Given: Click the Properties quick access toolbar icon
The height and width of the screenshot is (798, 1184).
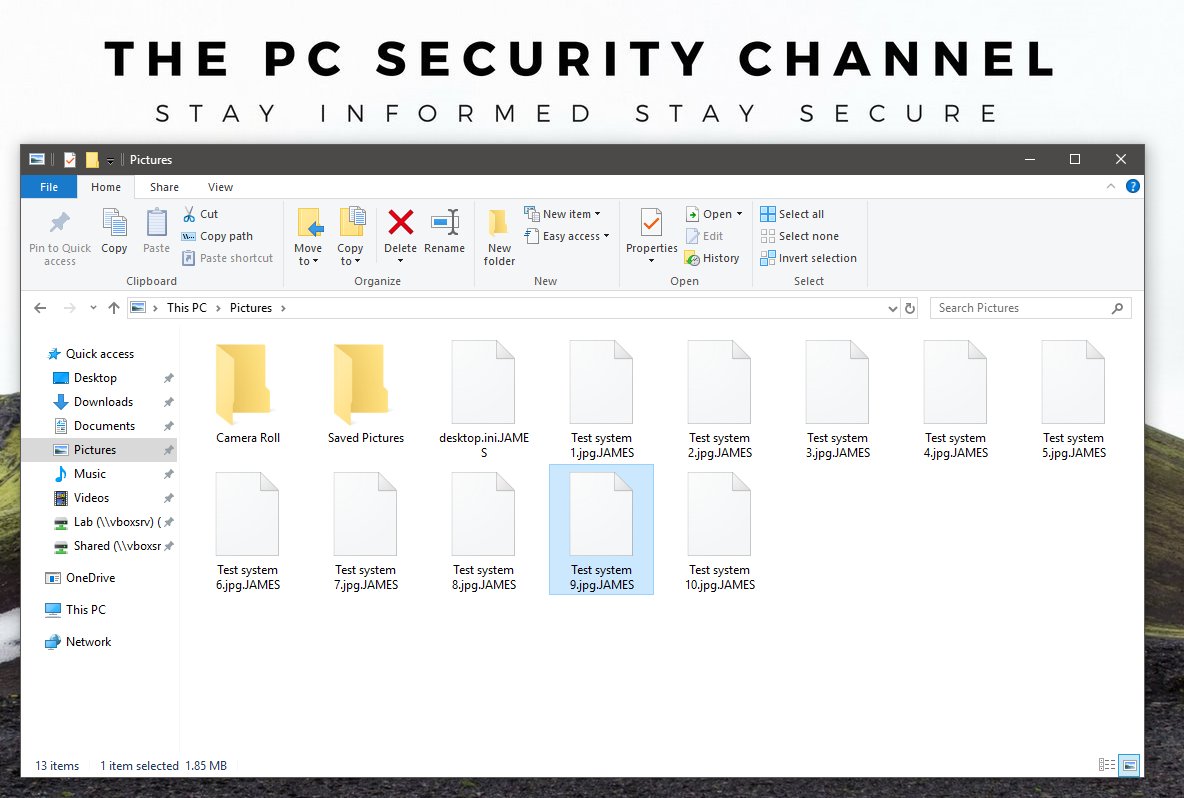Looking at the screenshot, I should [x=70, y=159].
